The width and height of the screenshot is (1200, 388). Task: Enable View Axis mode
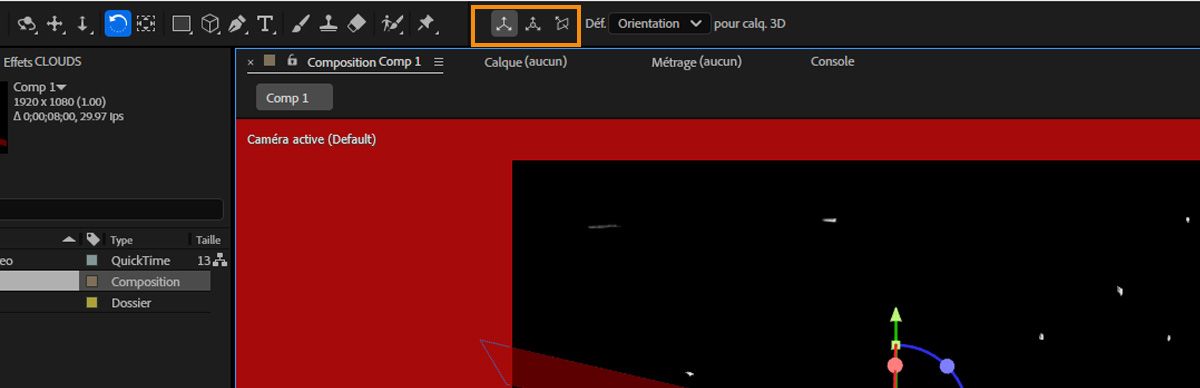562,23
